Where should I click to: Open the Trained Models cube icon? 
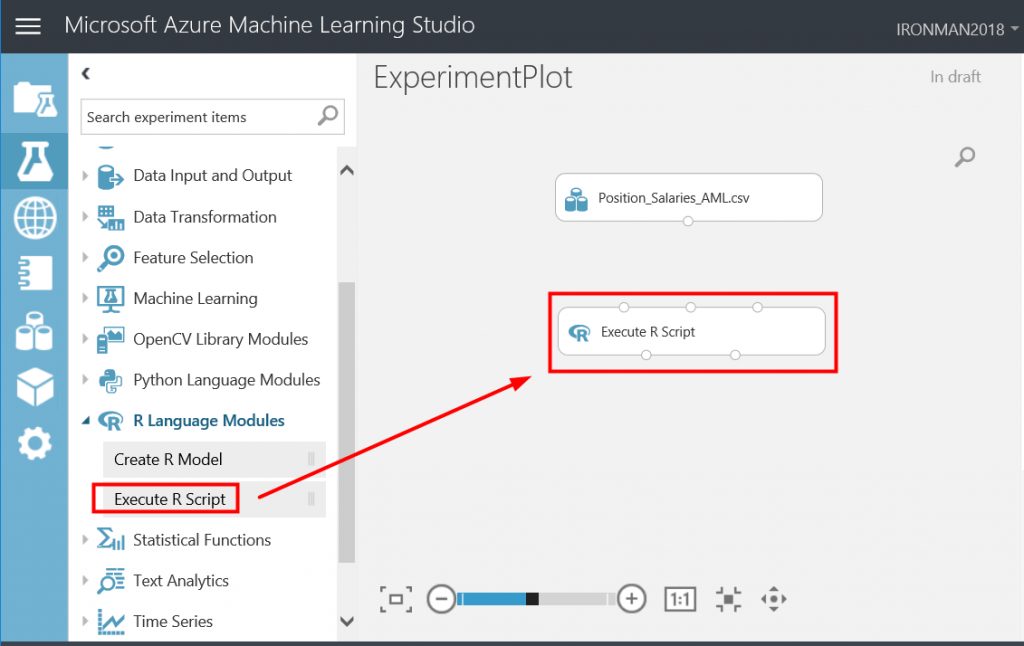coord(35,387)
